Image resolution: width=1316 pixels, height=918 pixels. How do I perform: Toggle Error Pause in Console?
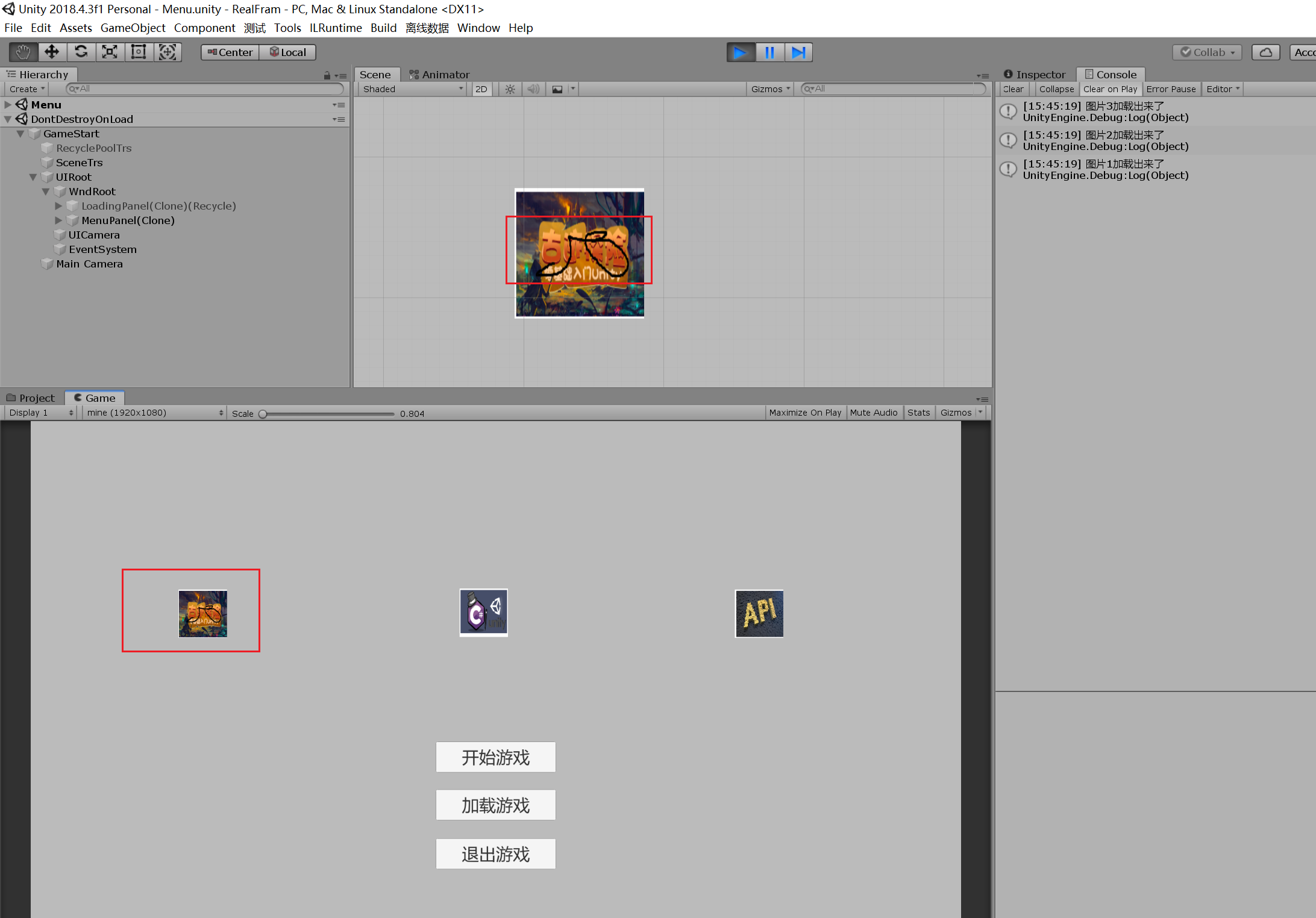pos(1171,89)
